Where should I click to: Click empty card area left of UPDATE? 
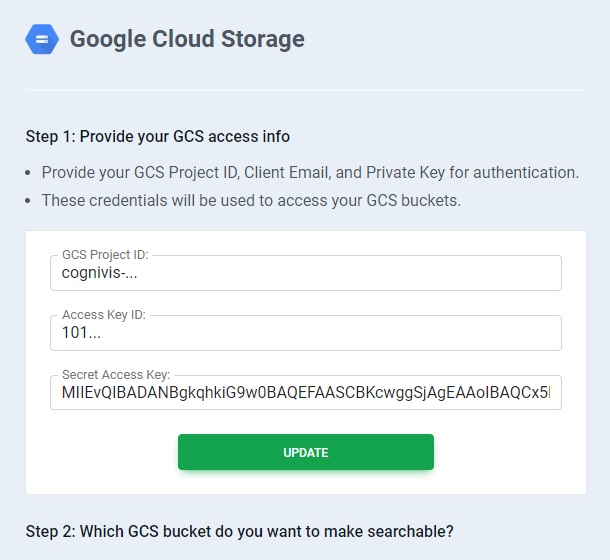point(100,452)
